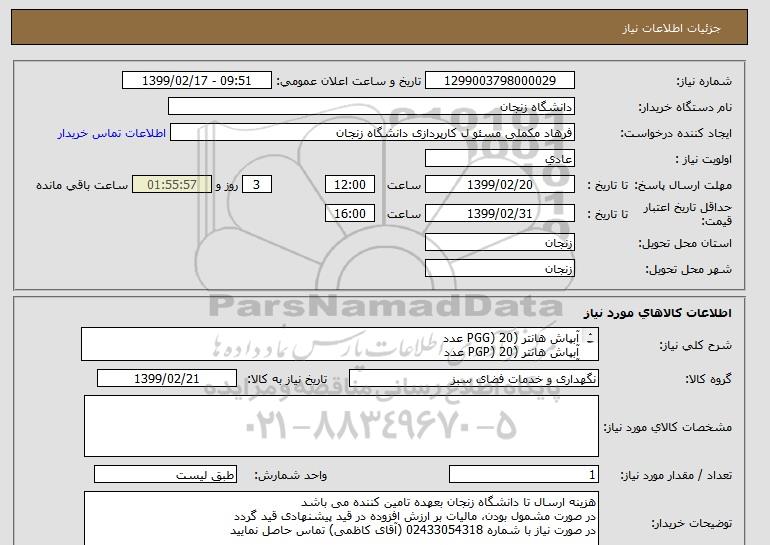Screen dimensions: 770x545
Task: Open the اطلاعات تماس خریدار link
Action: (111, 133)
